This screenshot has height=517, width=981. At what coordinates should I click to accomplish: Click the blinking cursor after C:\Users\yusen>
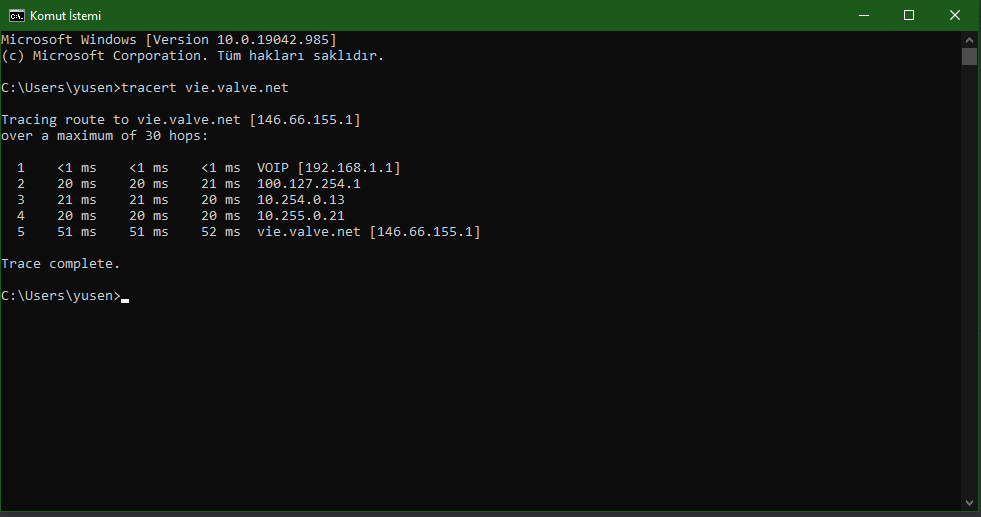pos(125,297)
